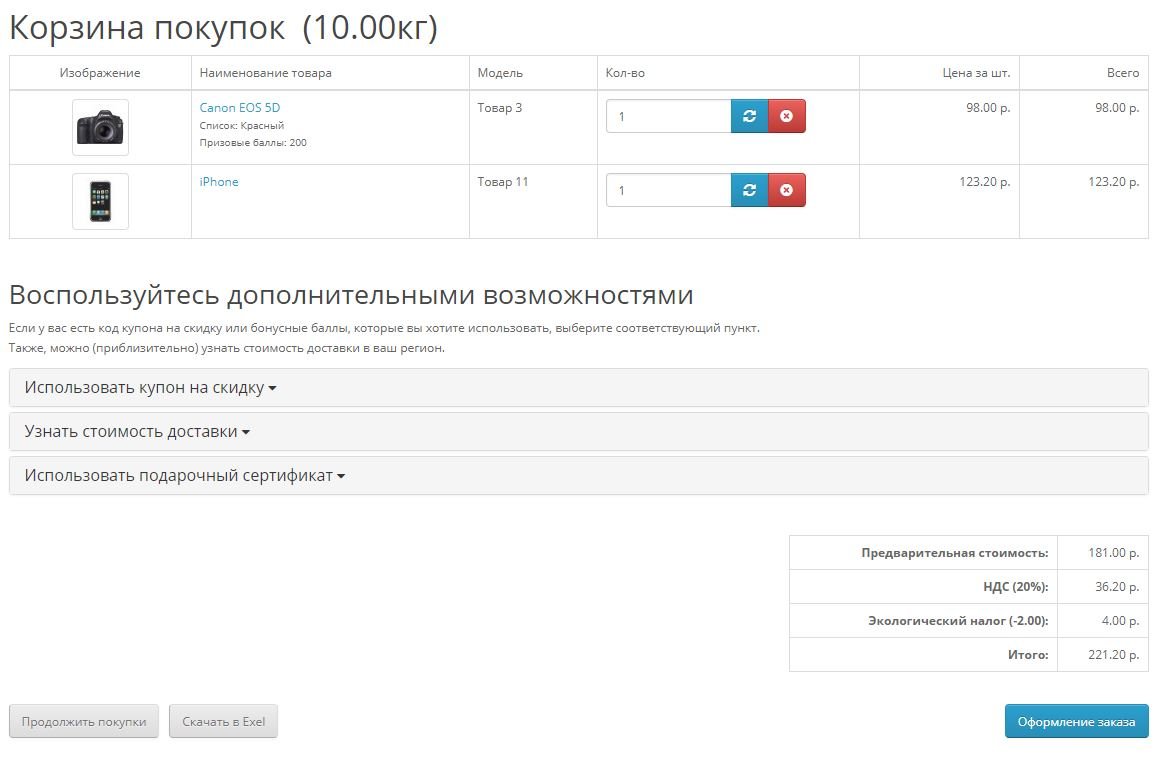Select the 'НДС (20%):' label
The image size is (1161, 776).
tap(1016, 586)
